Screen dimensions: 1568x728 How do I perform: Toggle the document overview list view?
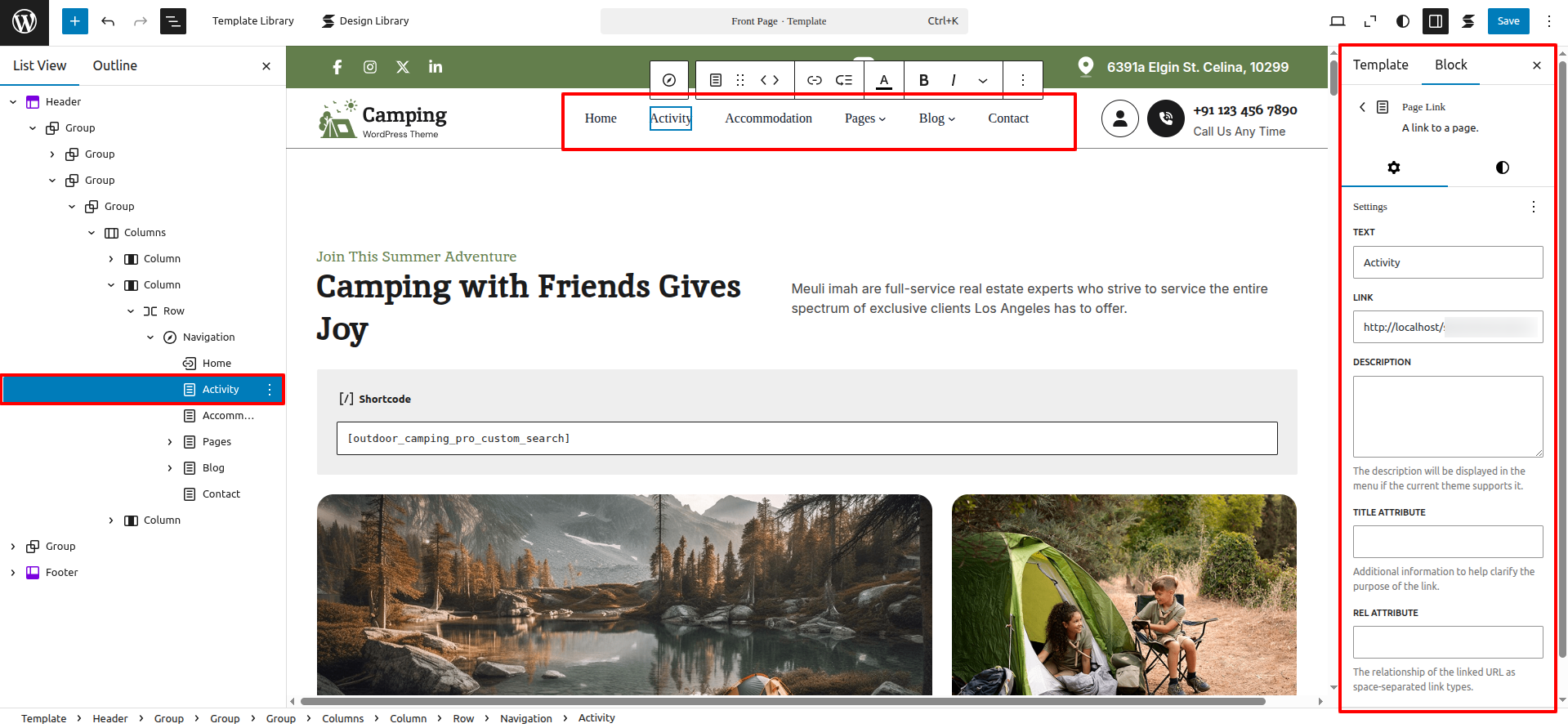pyautogui.click(x=173, y=21)
